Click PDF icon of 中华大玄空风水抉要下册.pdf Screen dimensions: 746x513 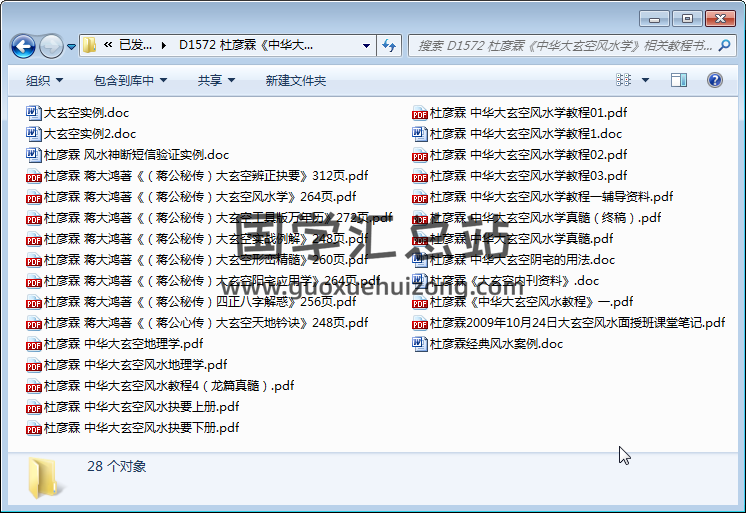click(x=33, y=428)
